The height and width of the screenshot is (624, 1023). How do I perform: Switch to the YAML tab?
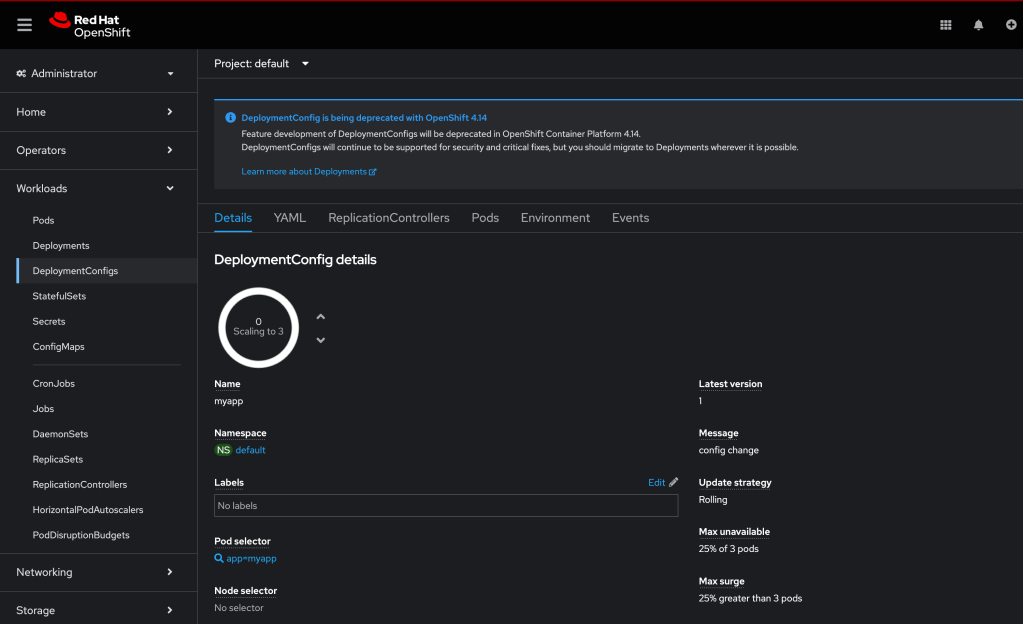pyautogui.click(x=290, y=218)
